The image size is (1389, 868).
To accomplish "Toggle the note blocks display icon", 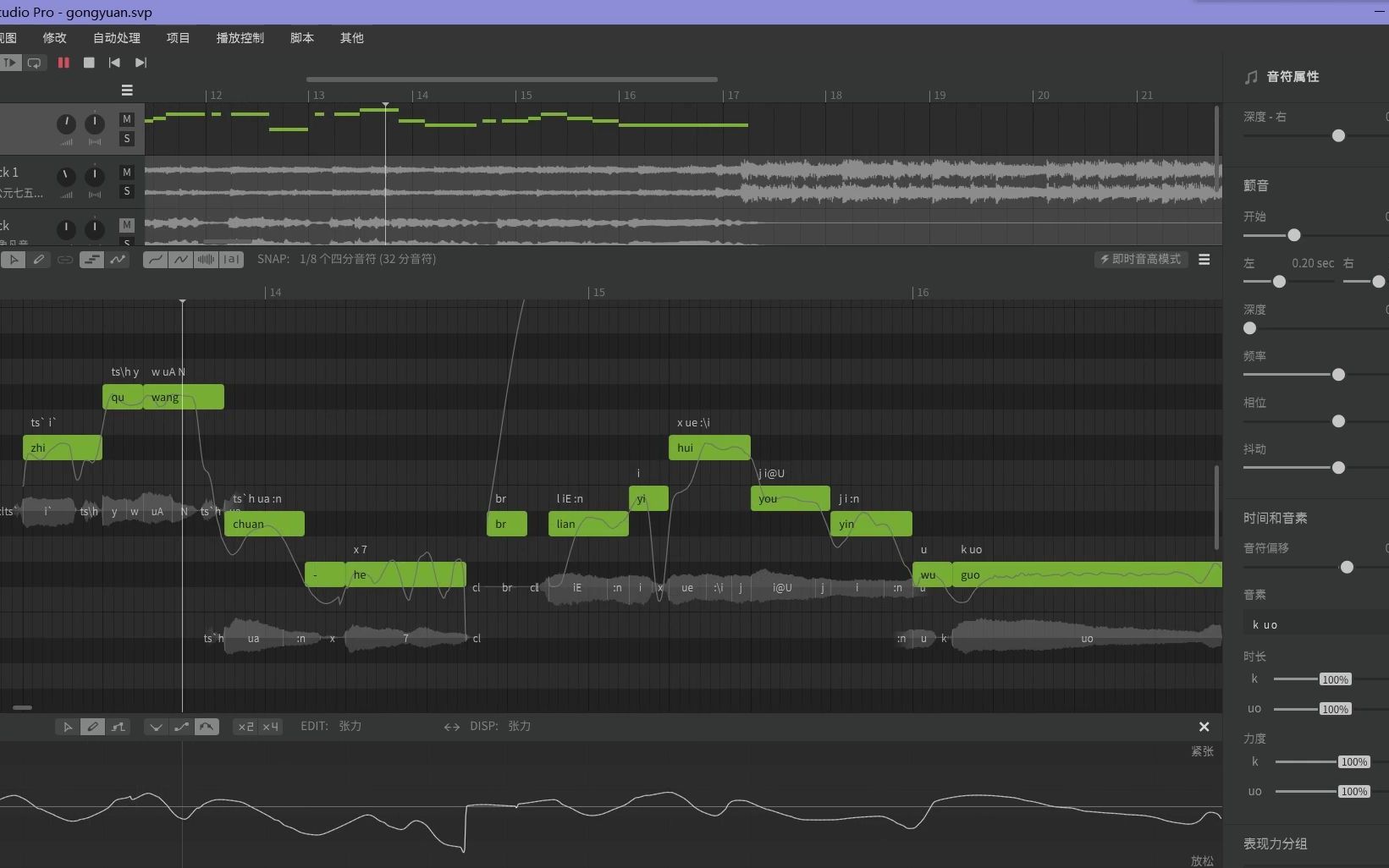I will (91, 260).
